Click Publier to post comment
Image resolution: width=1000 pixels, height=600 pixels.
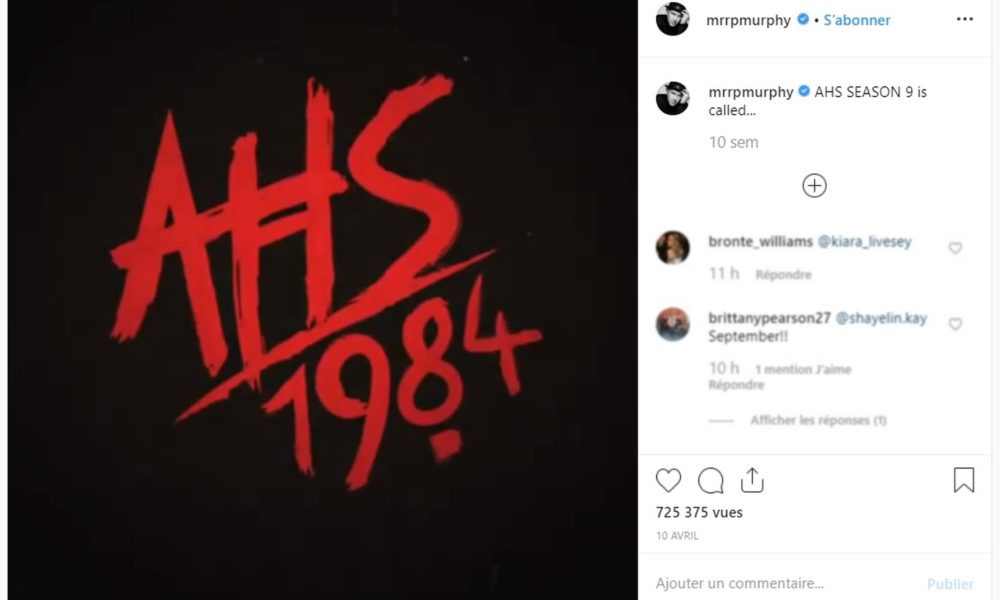tap(950, 584)
